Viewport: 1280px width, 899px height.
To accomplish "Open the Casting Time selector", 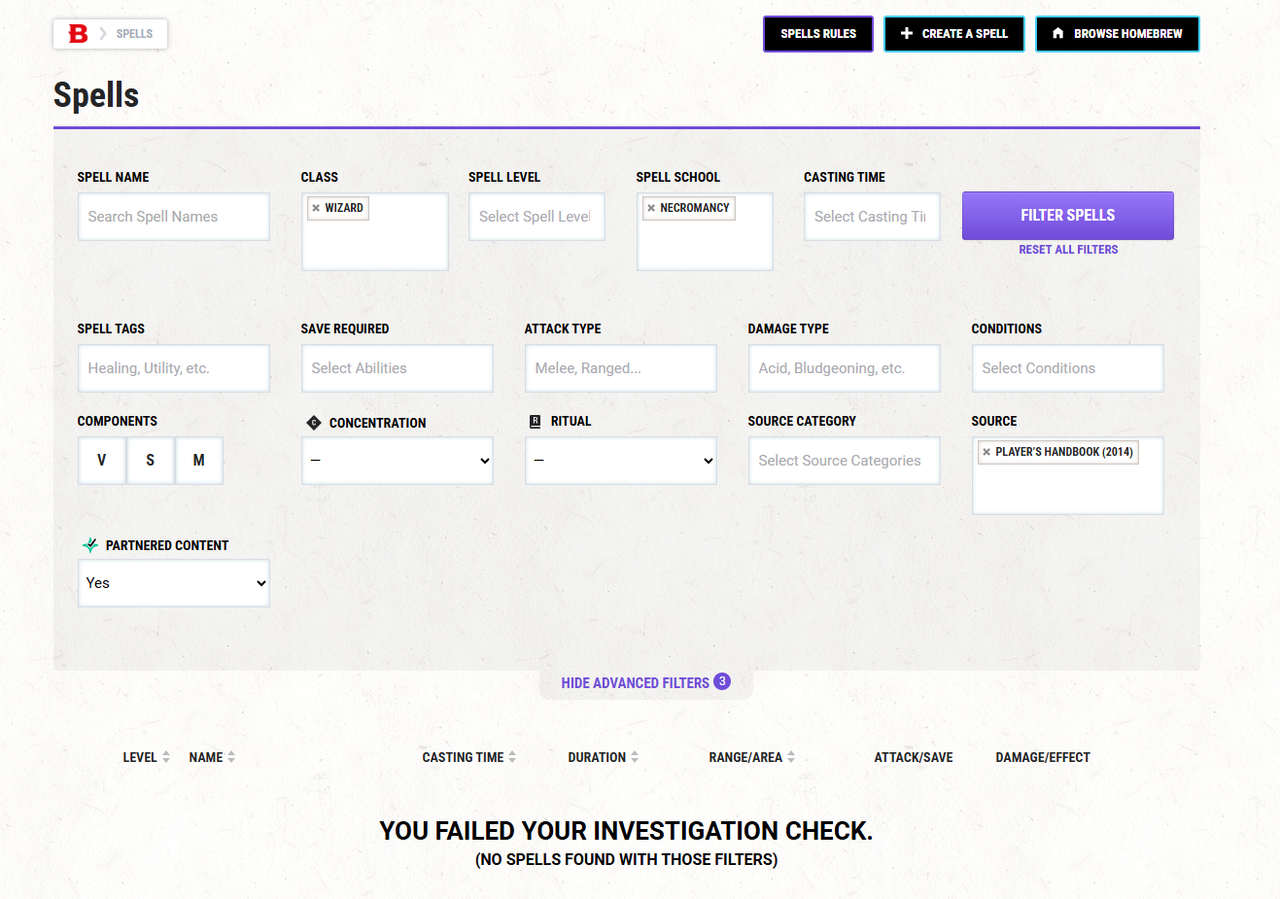I will pos(872,217).
